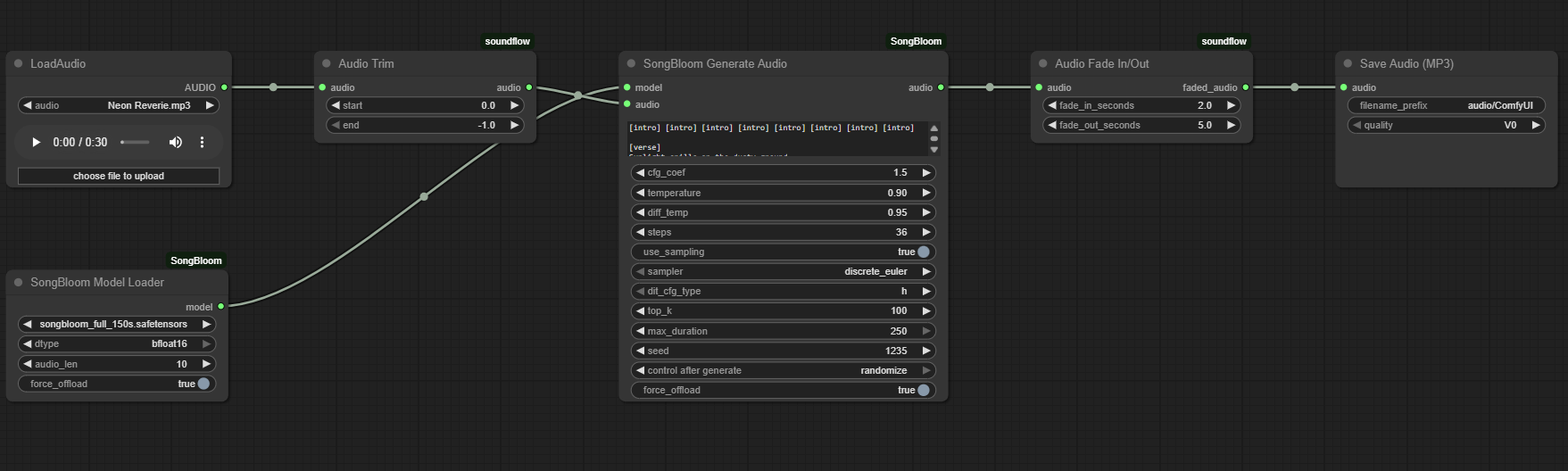Toggle force_offload in SongBloom Model Loader

point(203,384)
